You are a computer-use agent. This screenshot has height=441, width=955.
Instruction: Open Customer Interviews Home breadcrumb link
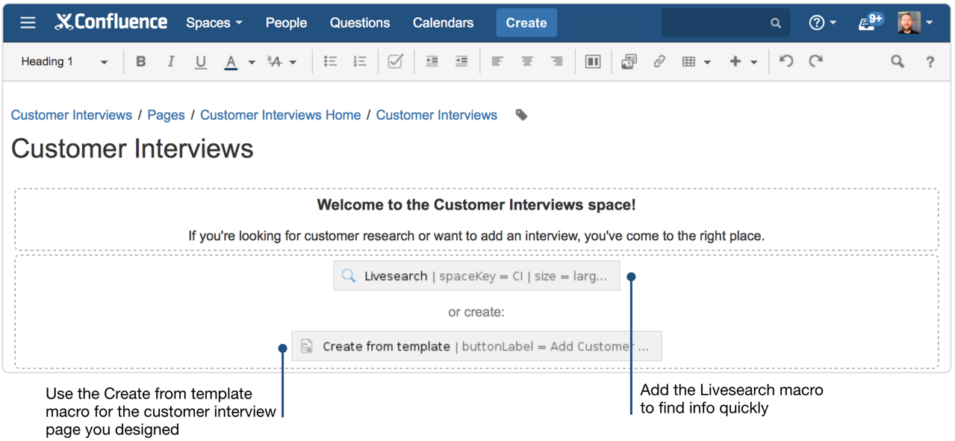(x=280, y=115)
